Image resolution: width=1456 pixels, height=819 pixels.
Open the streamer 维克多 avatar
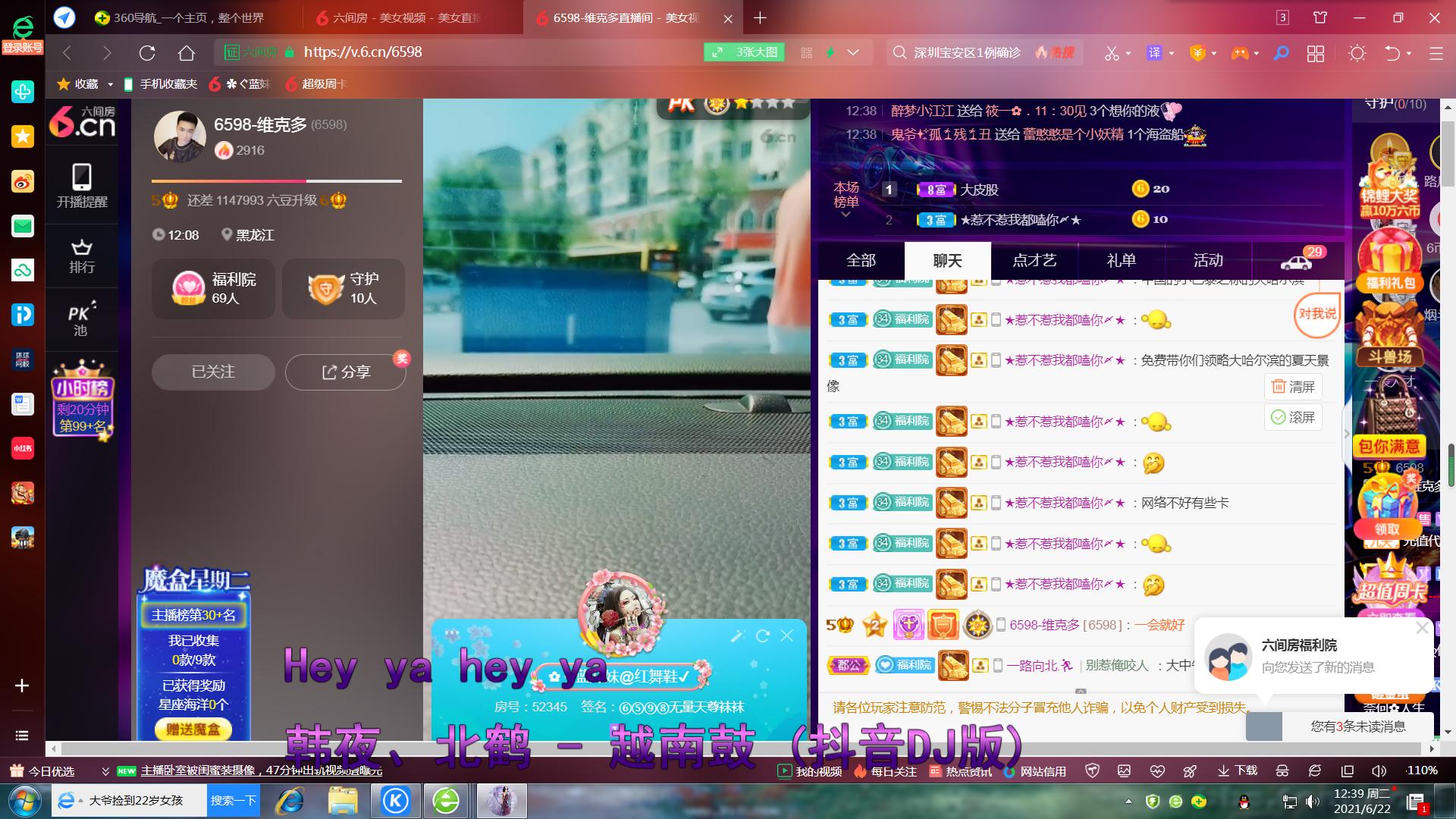click(180, 136)
